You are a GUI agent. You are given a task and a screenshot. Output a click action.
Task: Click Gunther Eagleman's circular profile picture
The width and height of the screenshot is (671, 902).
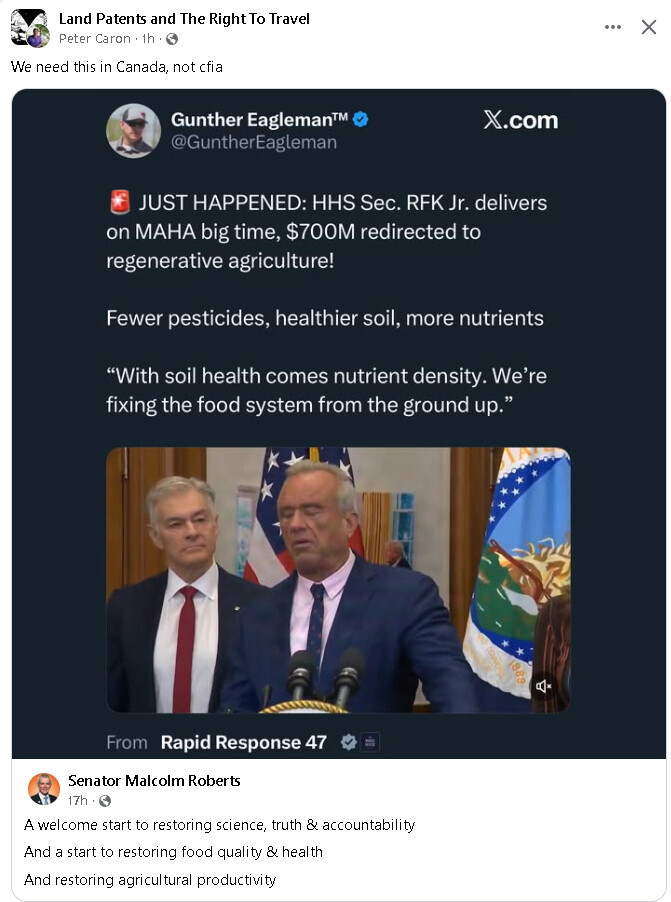click(133, 131)
